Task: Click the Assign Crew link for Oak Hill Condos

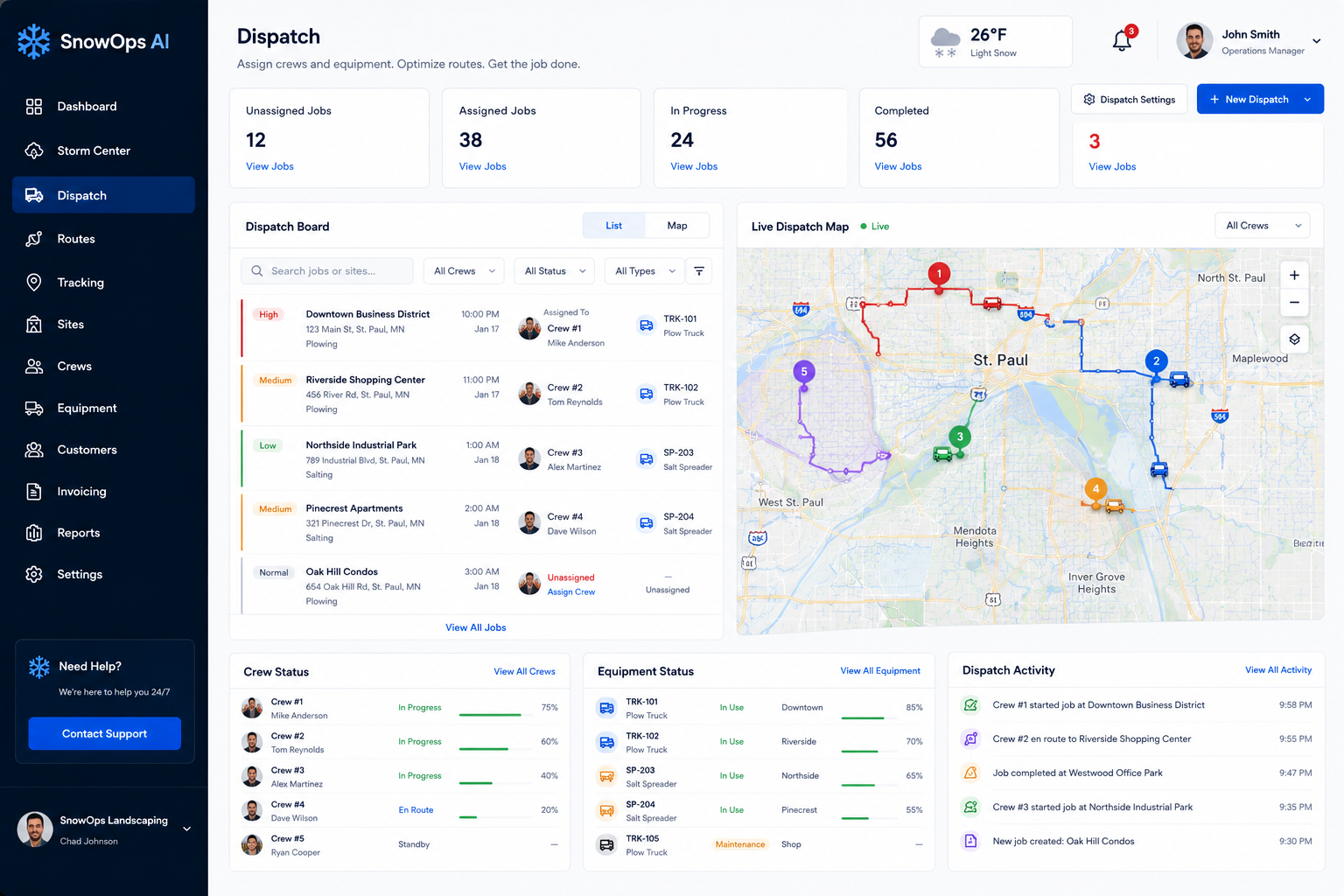Action: coord(571,592)
